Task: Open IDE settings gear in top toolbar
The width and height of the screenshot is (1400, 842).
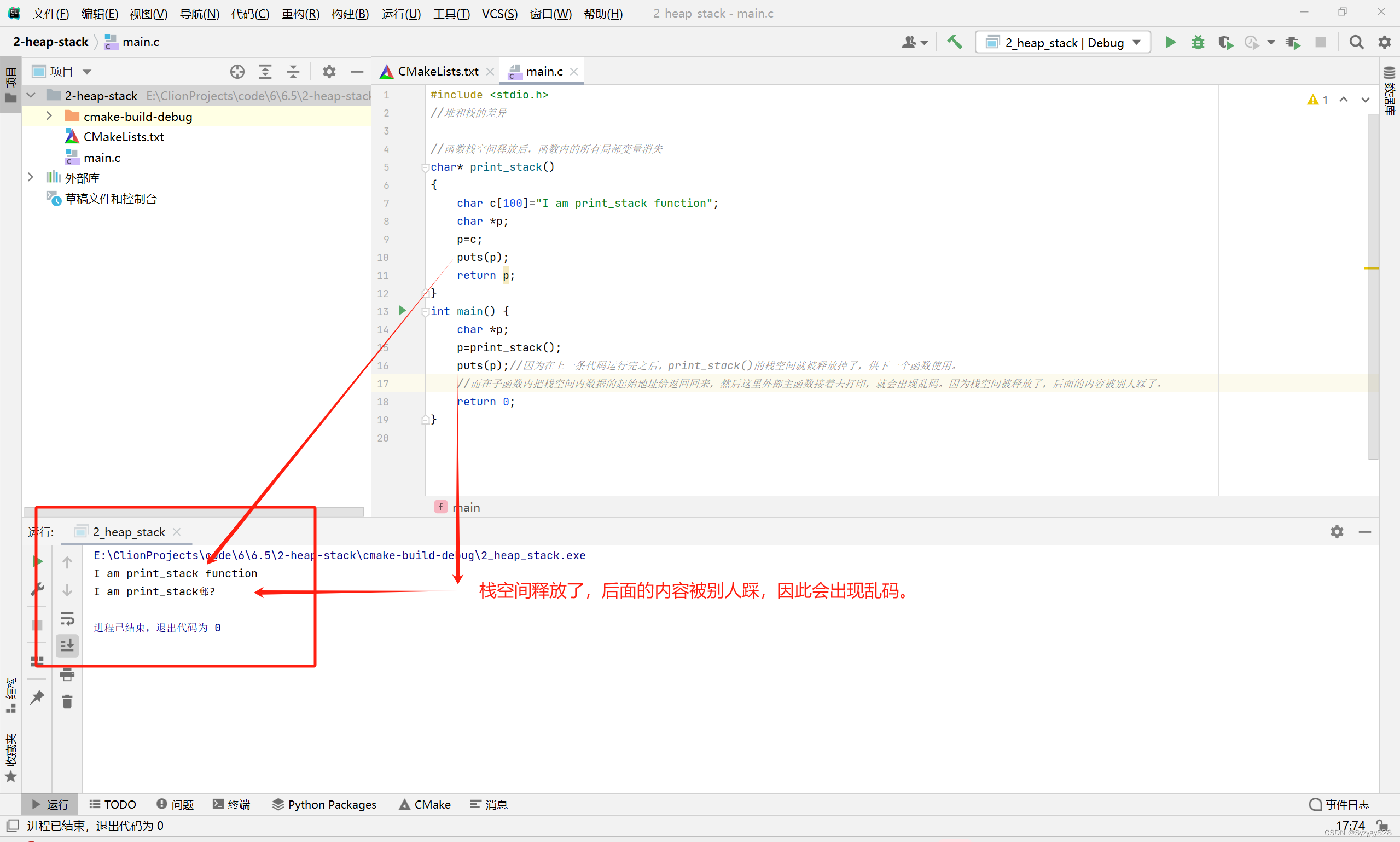Action: pos(1385,43)
